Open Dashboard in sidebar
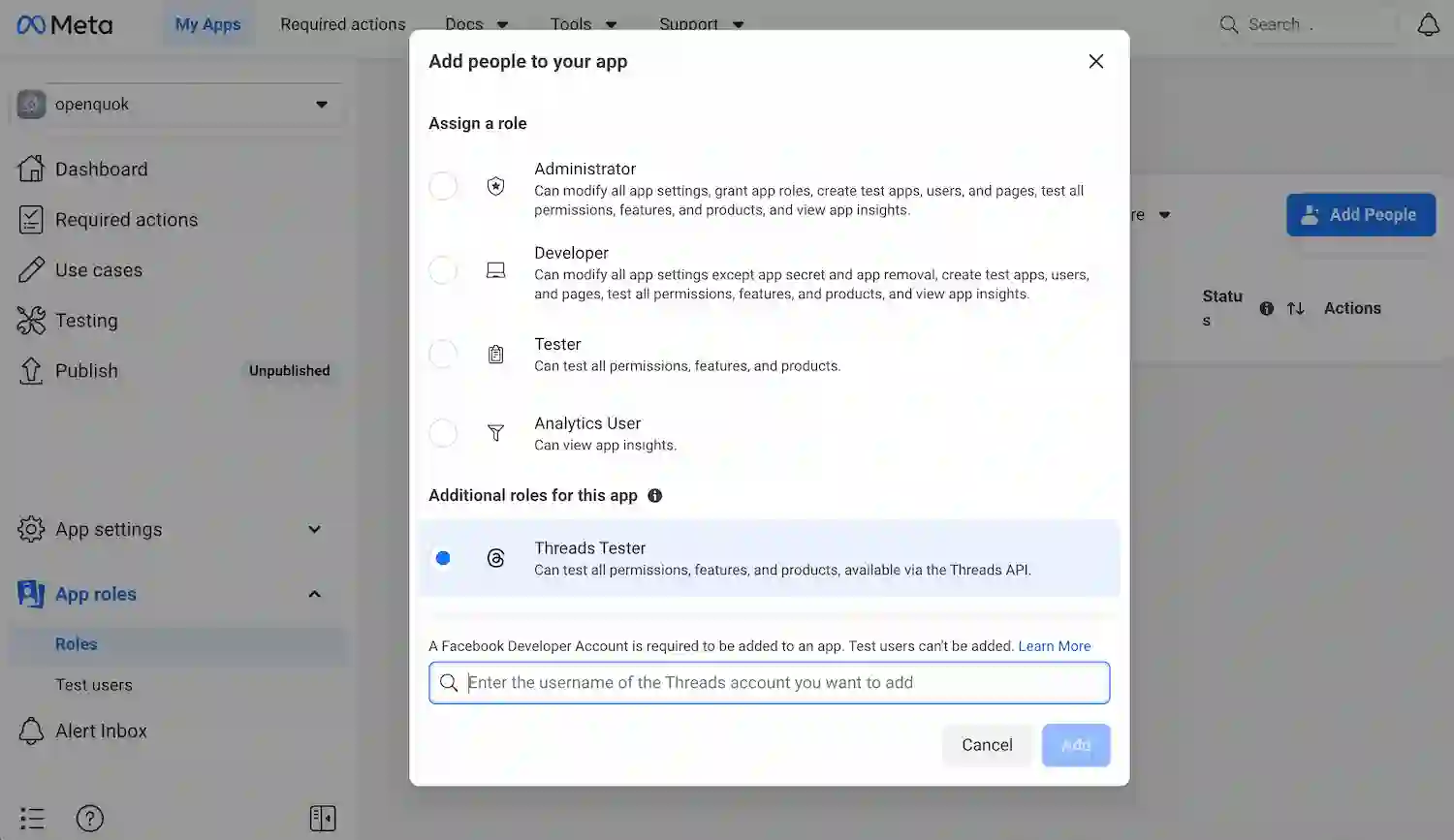The image size is (1454, 840). tap(101, 170)
